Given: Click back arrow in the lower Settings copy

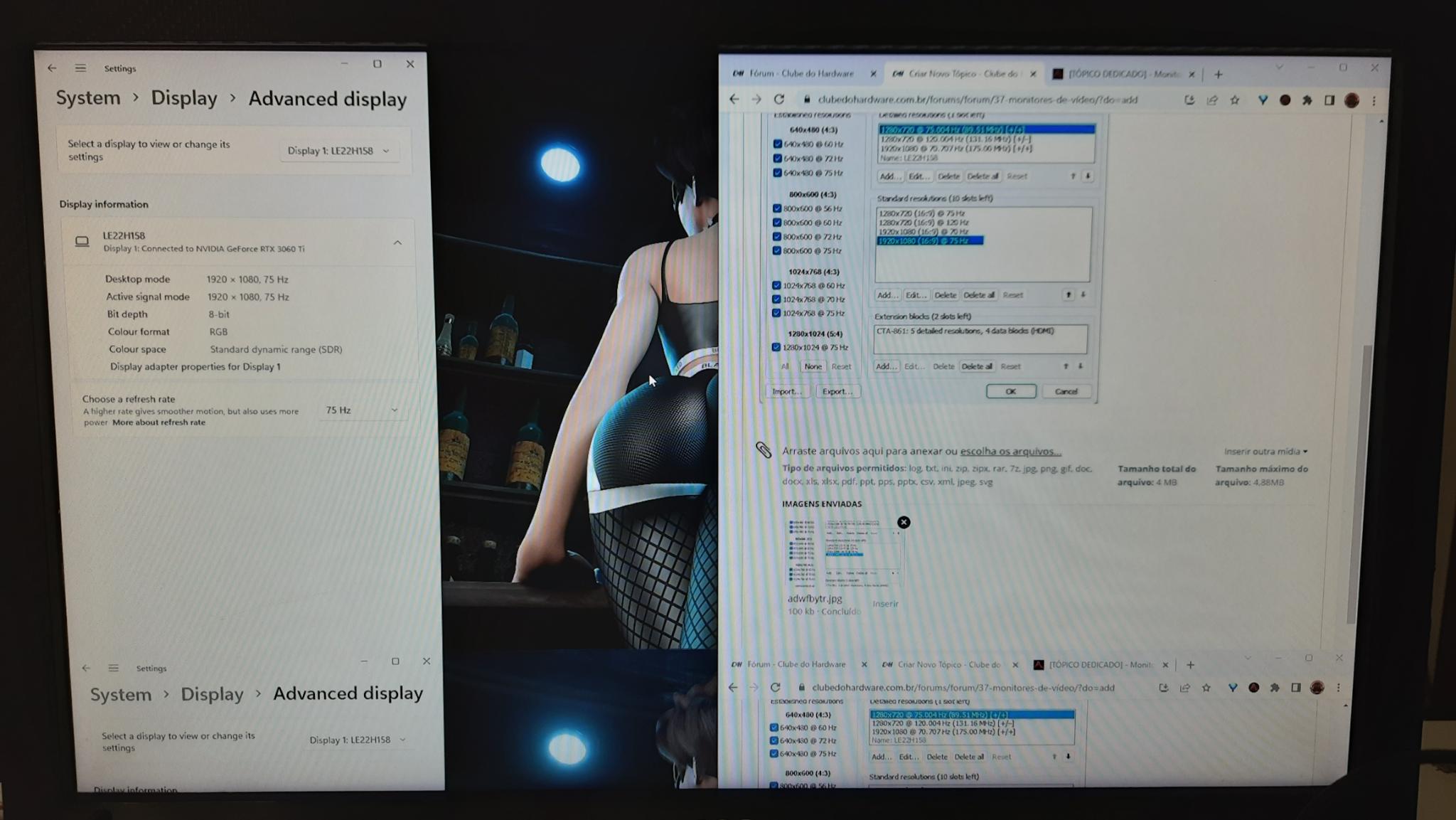Looking at the screenshot, I should [x=86, y=668].
